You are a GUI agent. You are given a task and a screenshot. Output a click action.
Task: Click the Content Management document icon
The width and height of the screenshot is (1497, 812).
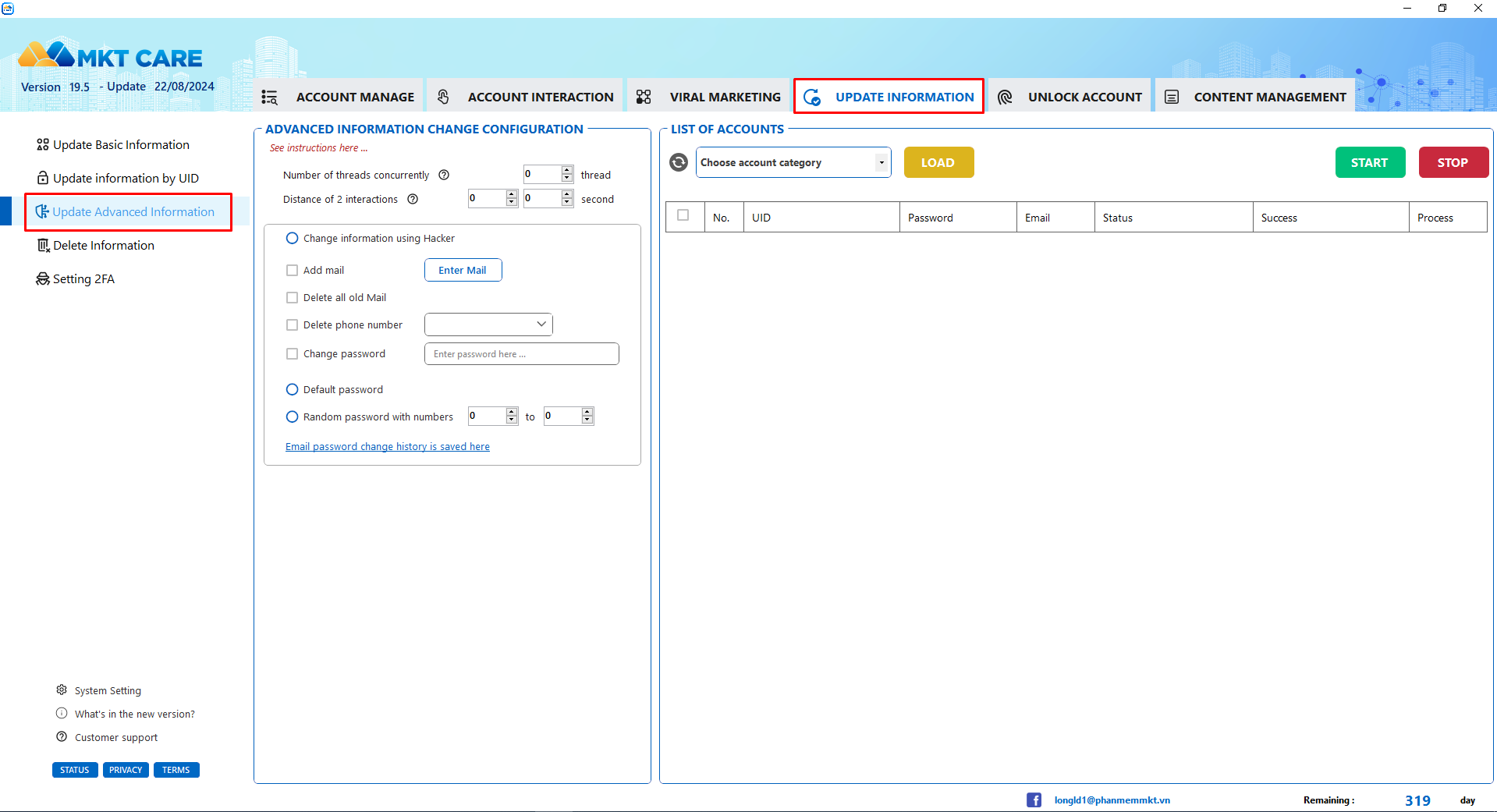1172,97
